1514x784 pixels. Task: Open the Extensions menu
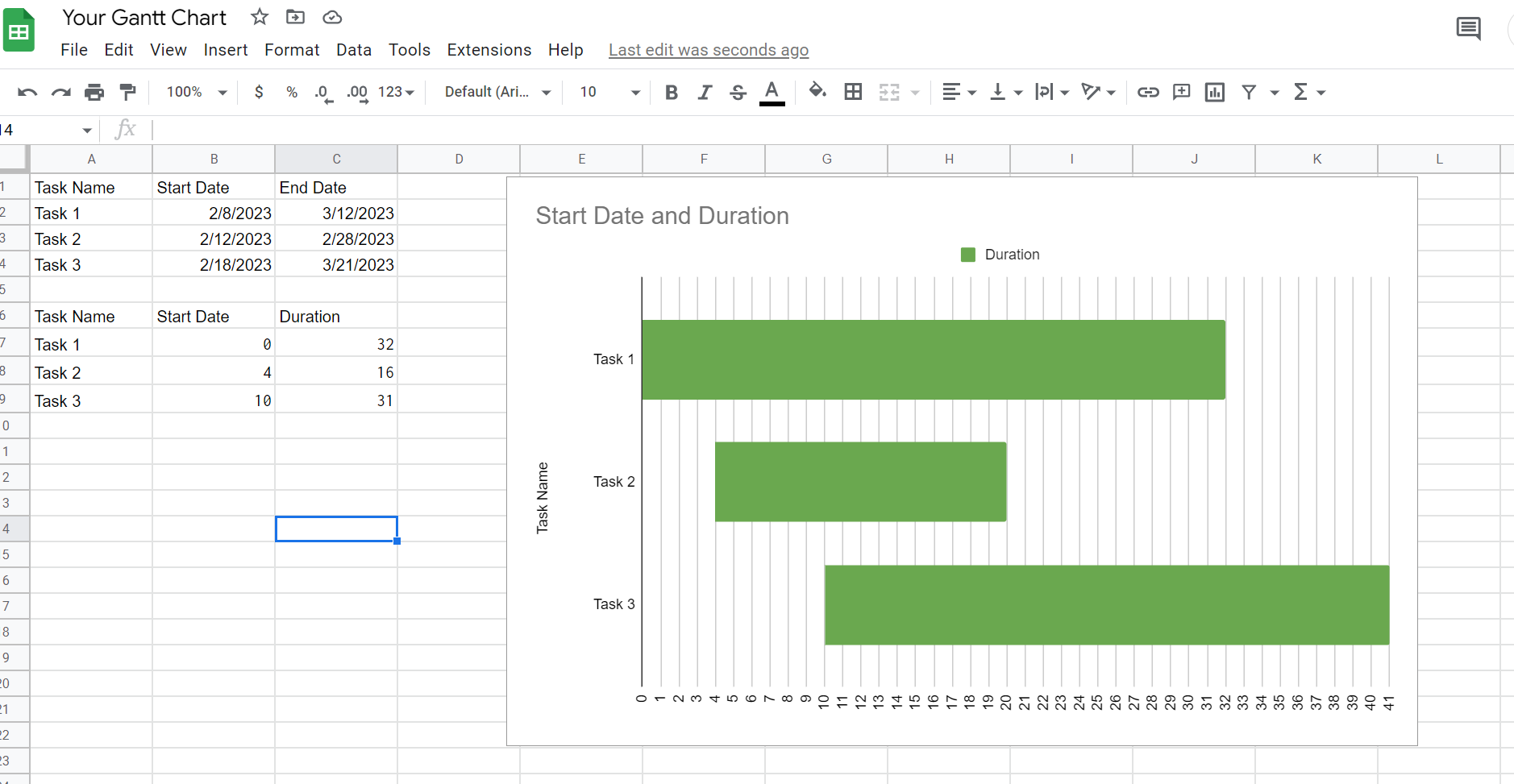[x=489, y=50]
